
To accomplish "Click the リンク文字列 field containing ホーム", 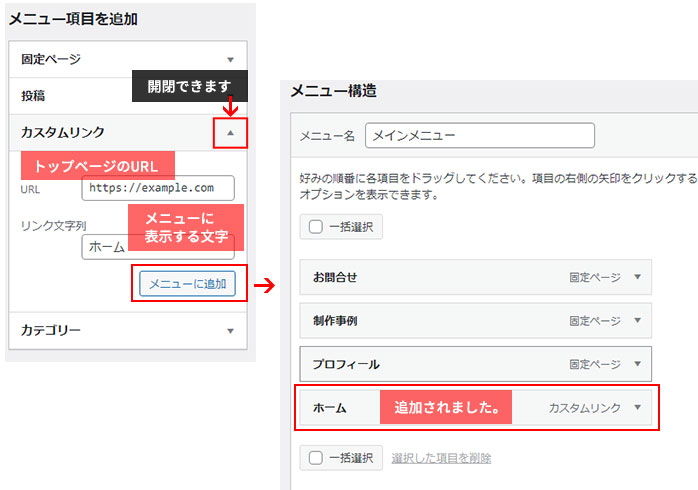I will [x=158, y=247].
